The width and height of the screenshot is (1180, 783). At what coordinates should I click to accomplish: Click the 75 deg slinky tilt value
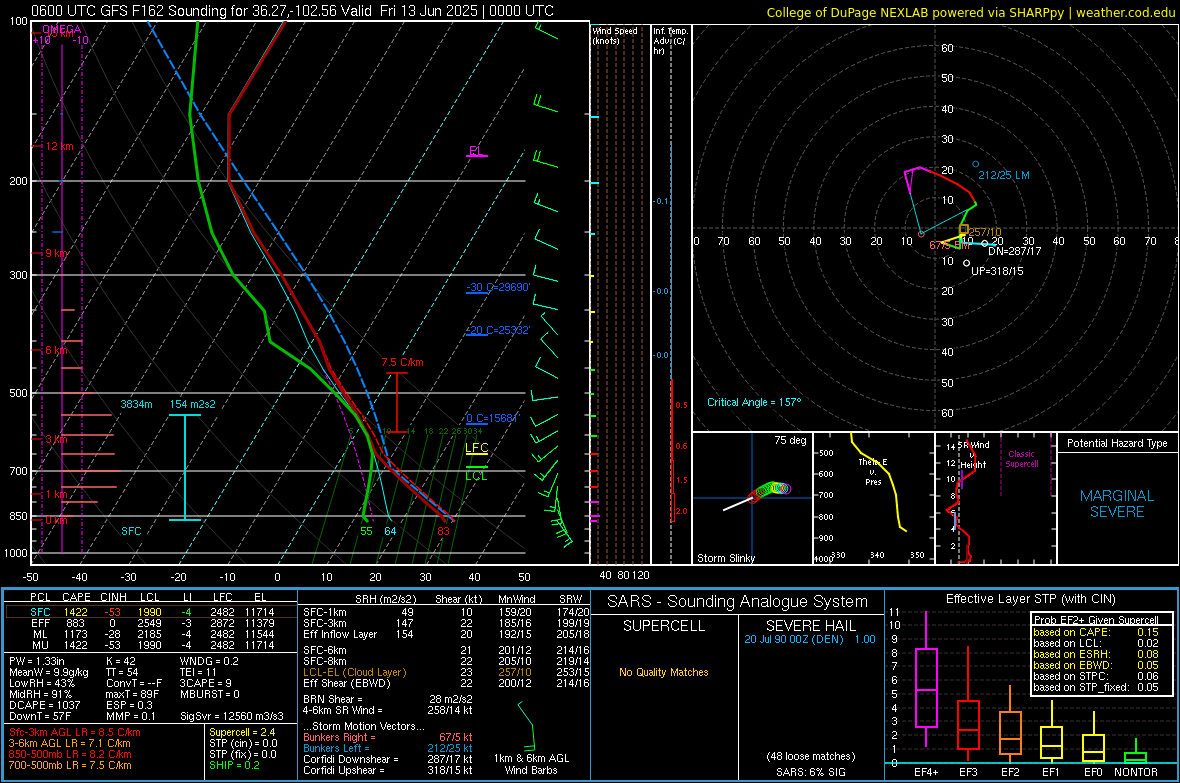point(790,440)
